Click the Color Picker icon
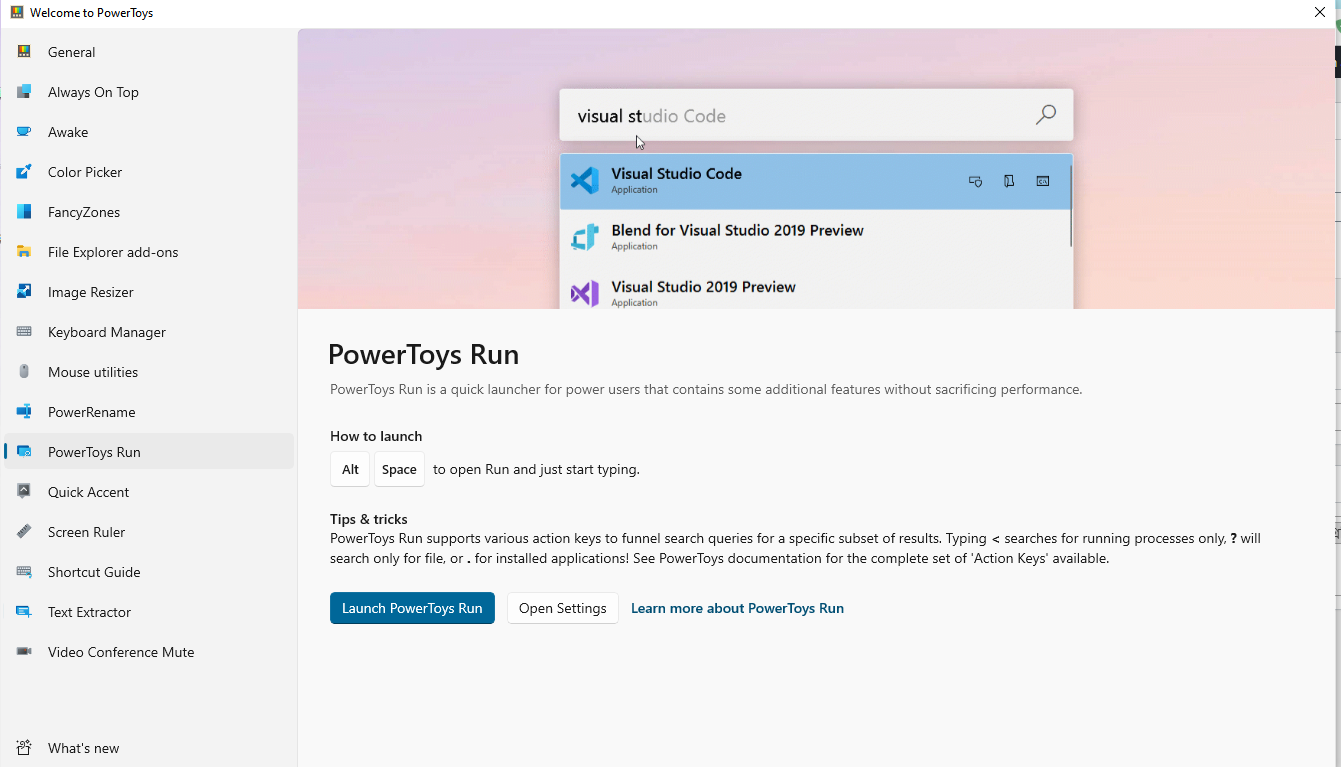This screenshot has width=1341, height=767. pos(24,172)
